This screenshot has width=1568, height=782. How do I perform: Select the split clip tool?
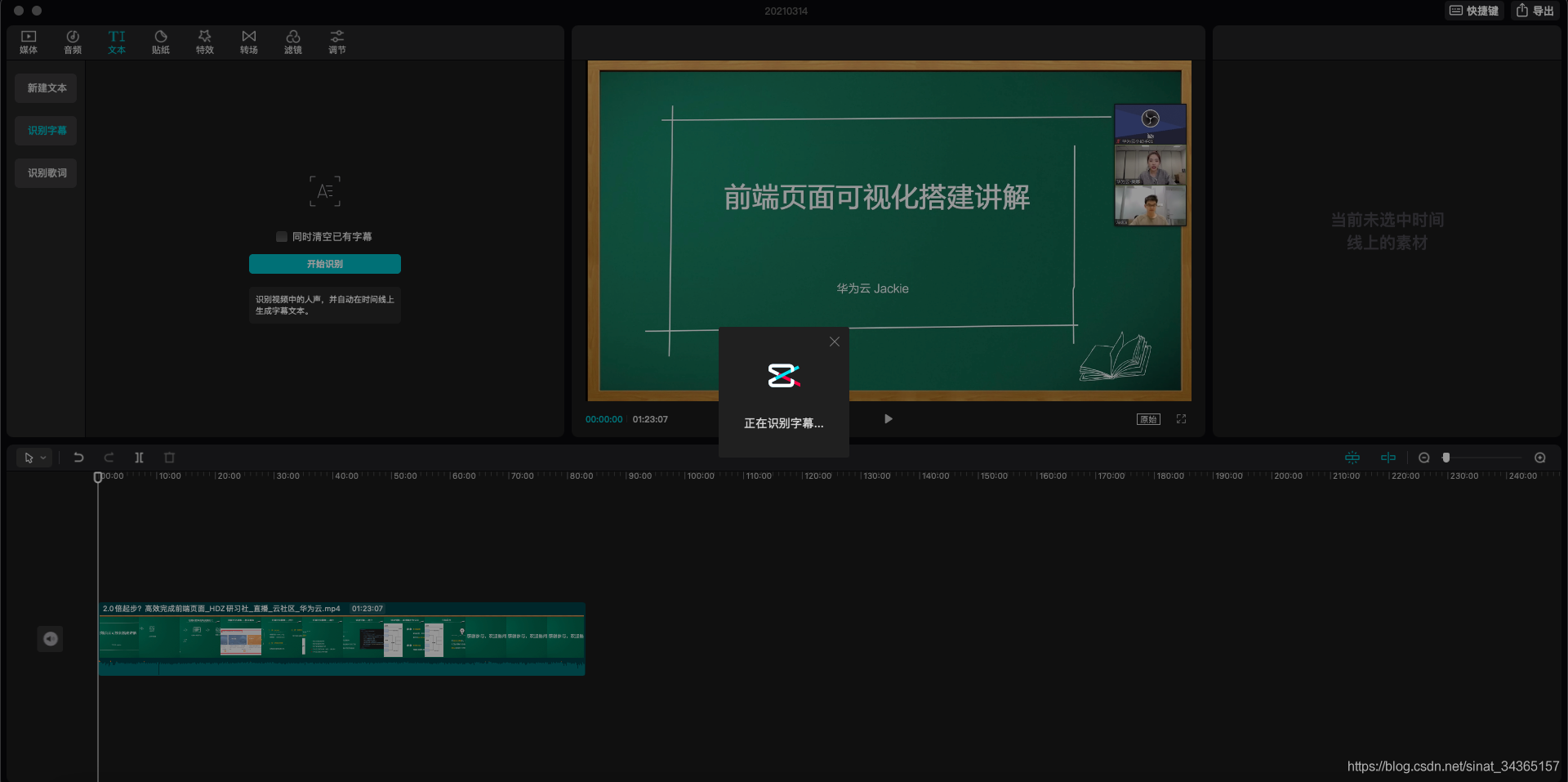(x=139, y=458)
